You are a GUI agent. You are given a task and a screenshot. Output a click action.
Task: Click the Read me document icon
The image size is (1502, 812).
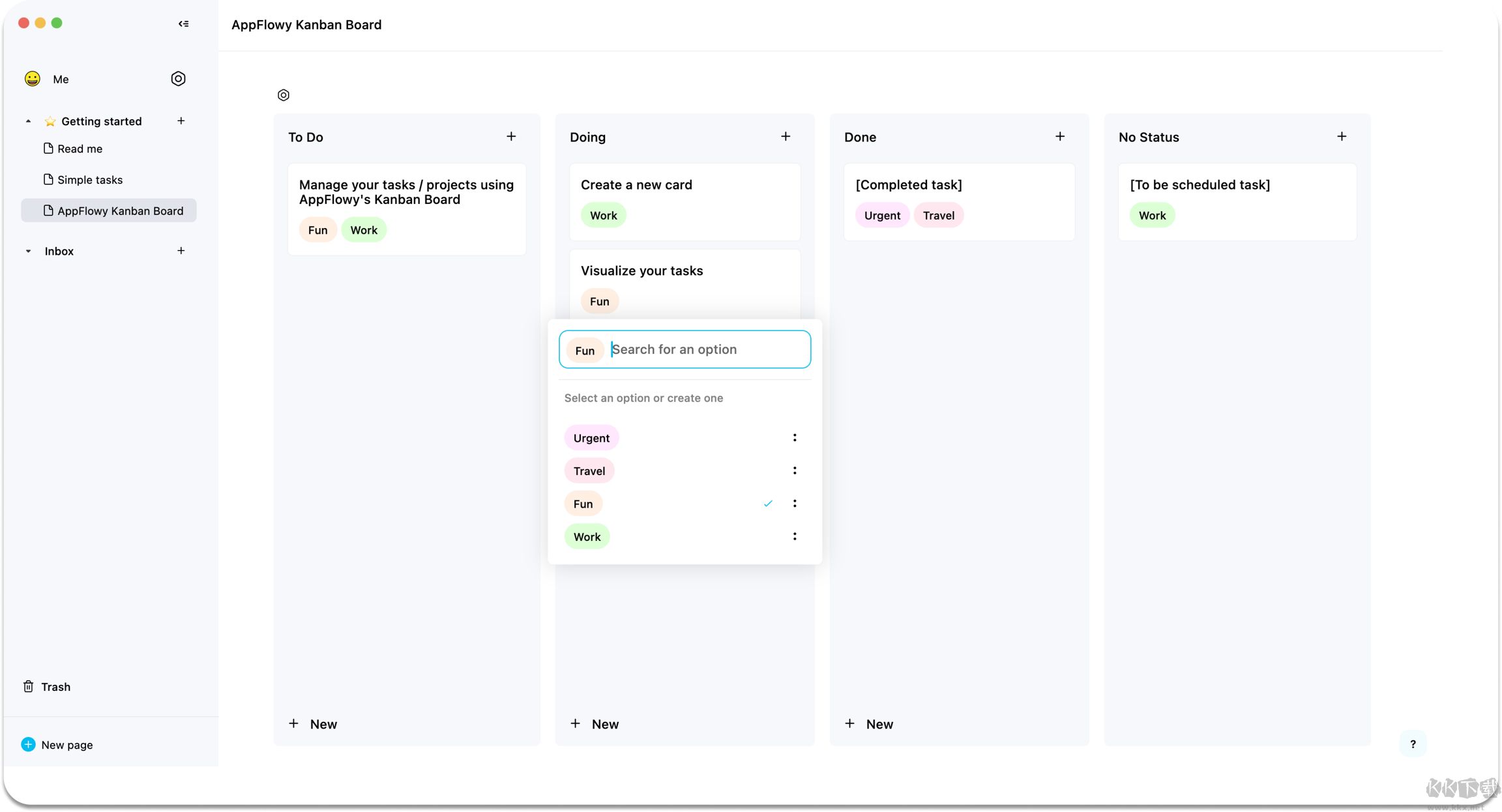[x=48, y=149]
